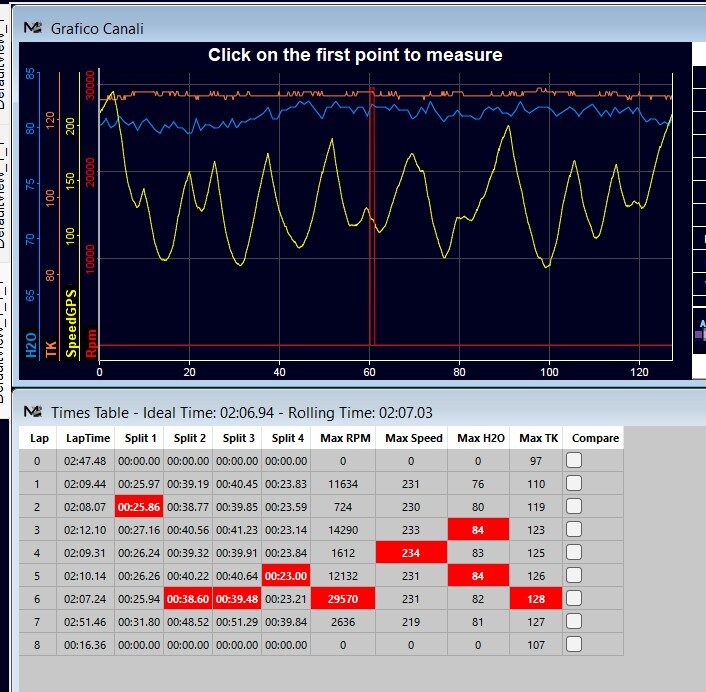Check the Compare box for lap 4
Image resolution: width=706 pixels, height=692 pixels.
click(x=574, y=552)
